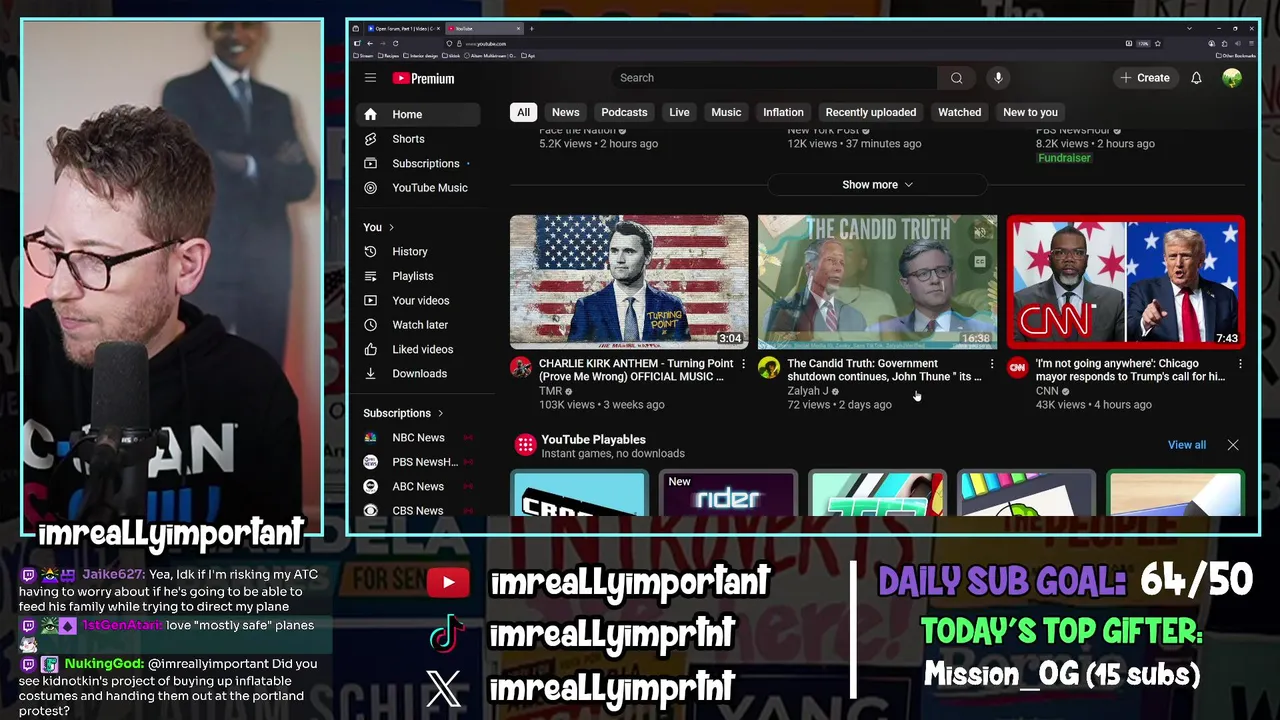Viewport: 1280px width, 720px height.
Task: Open the Charlie Kirk Anthem video thumbnail
Action: (629, 281)
